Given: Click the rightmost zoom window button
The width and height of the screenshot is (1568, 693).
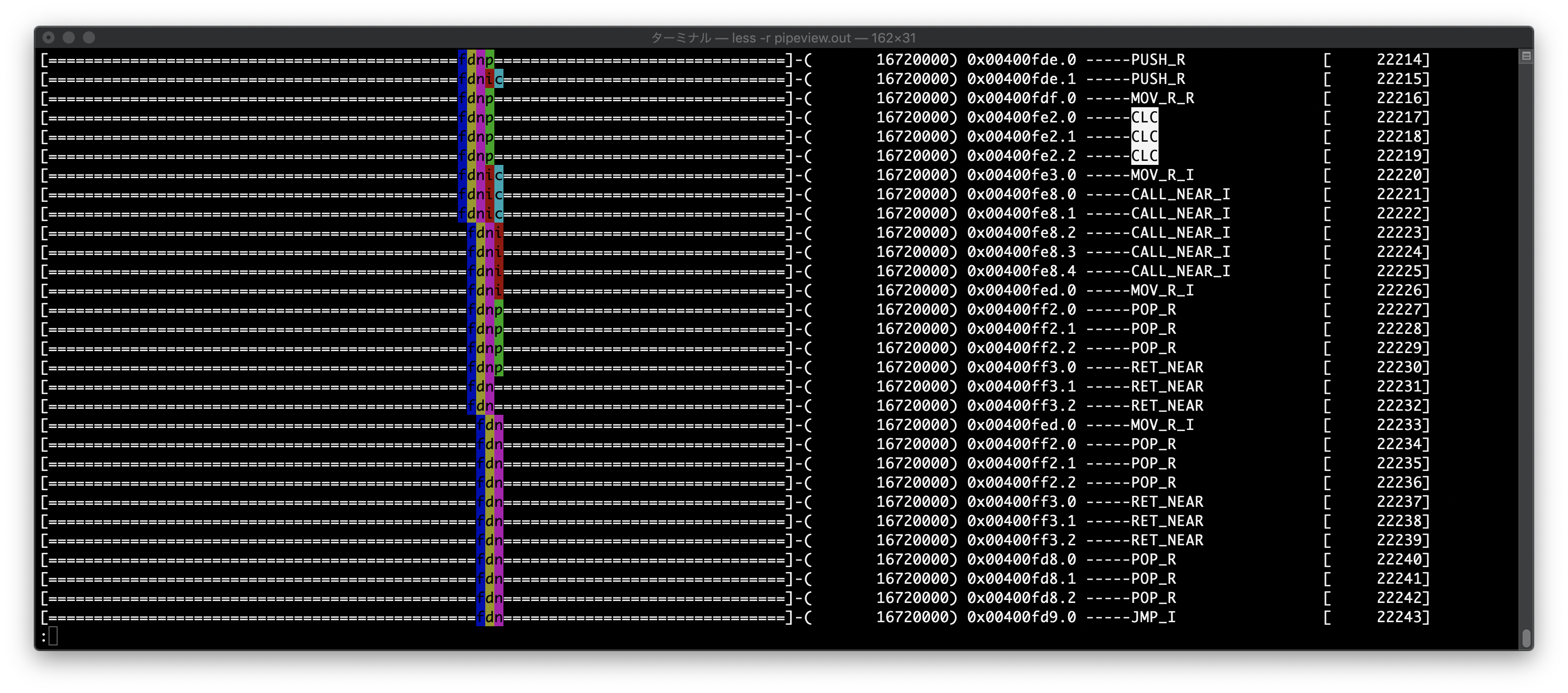Looking at the screenshot, I should click(x=89, y=38).
